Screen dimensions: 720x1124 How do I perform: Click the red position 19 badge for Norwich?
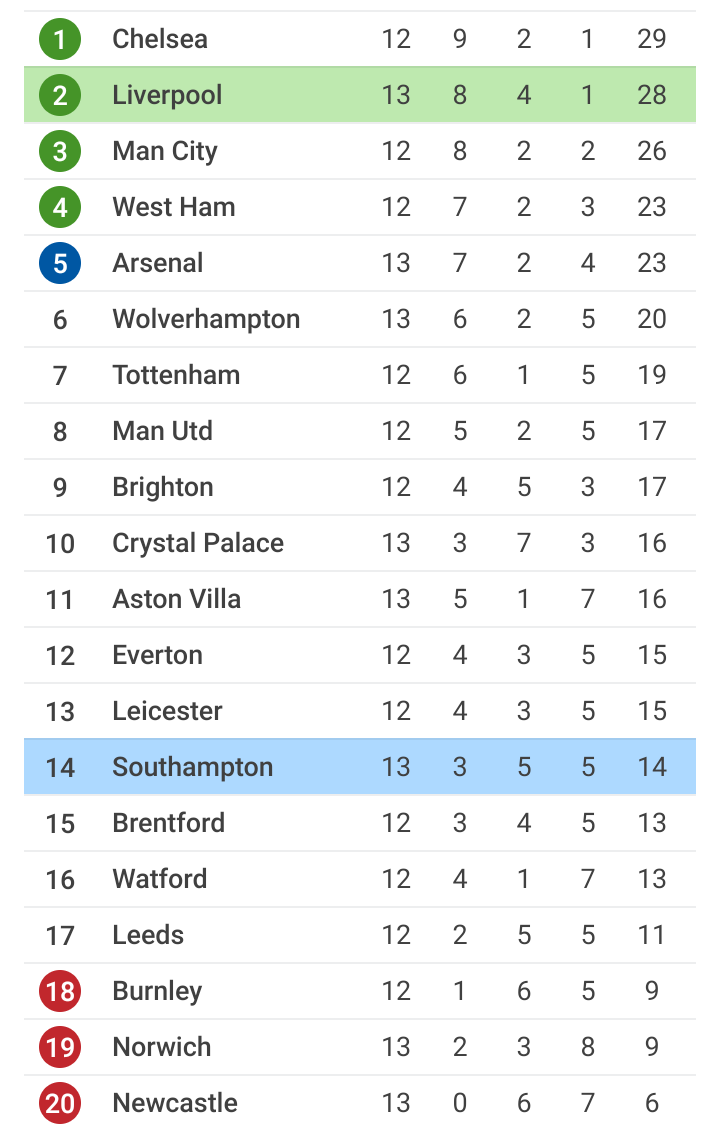60,1047
